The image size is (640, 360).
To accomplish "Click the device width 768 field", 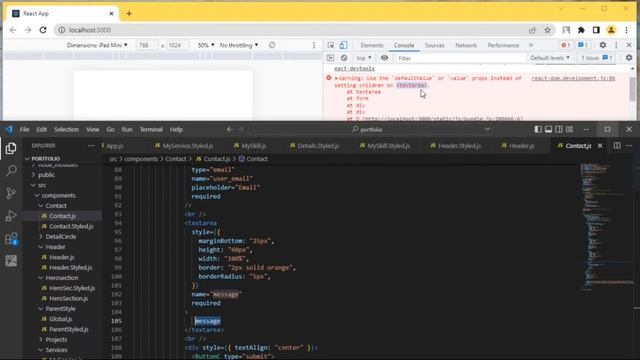I will [x=146, y=45].
